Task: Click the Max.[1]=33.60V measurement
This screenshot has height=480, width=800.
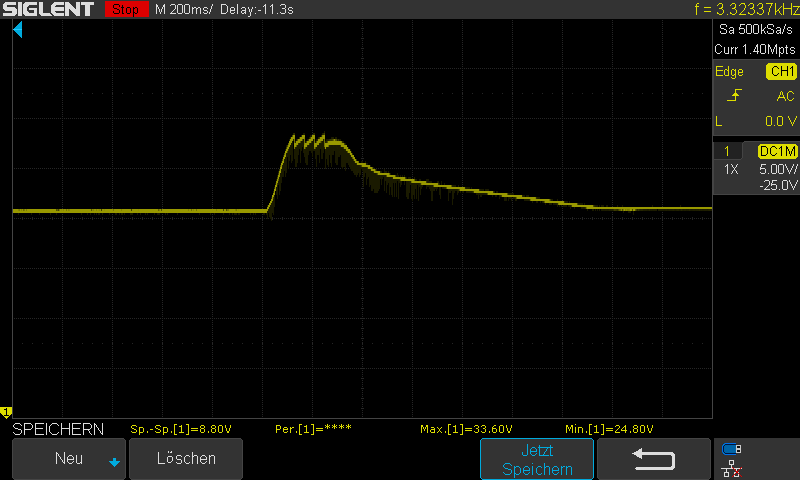Action: 466,429
